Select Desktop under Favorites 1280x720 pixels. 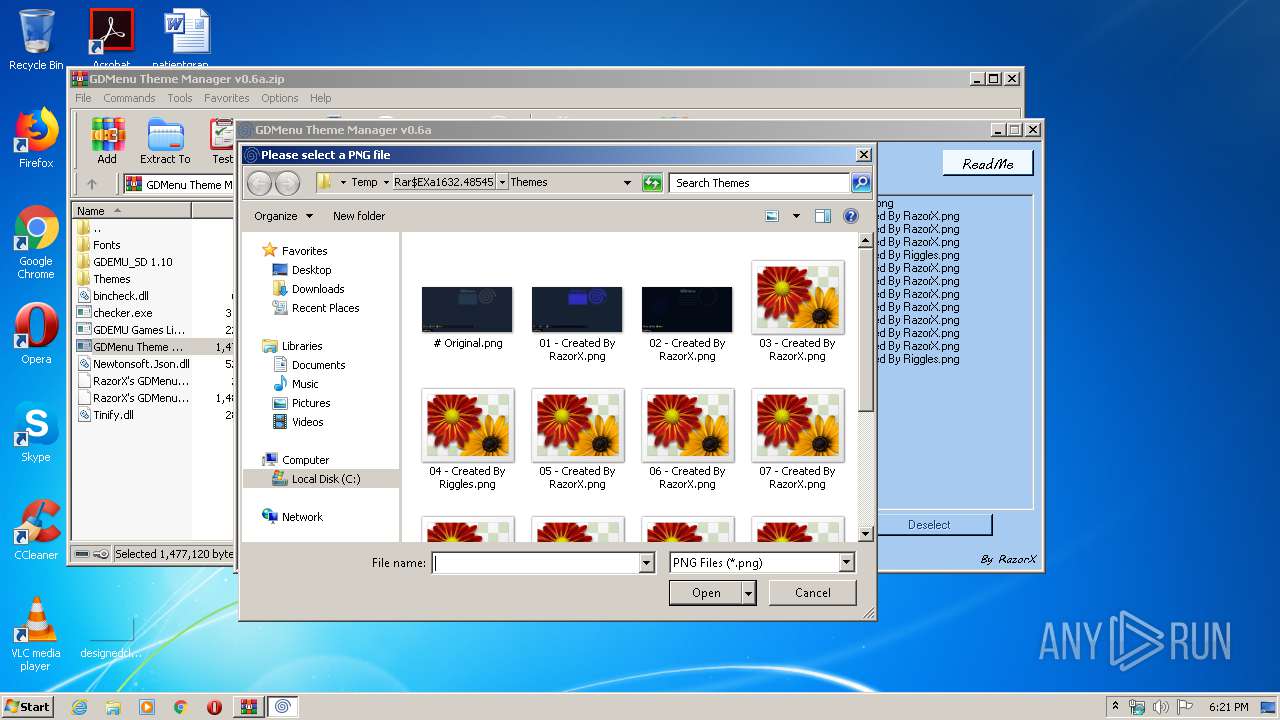coord(311,270)
